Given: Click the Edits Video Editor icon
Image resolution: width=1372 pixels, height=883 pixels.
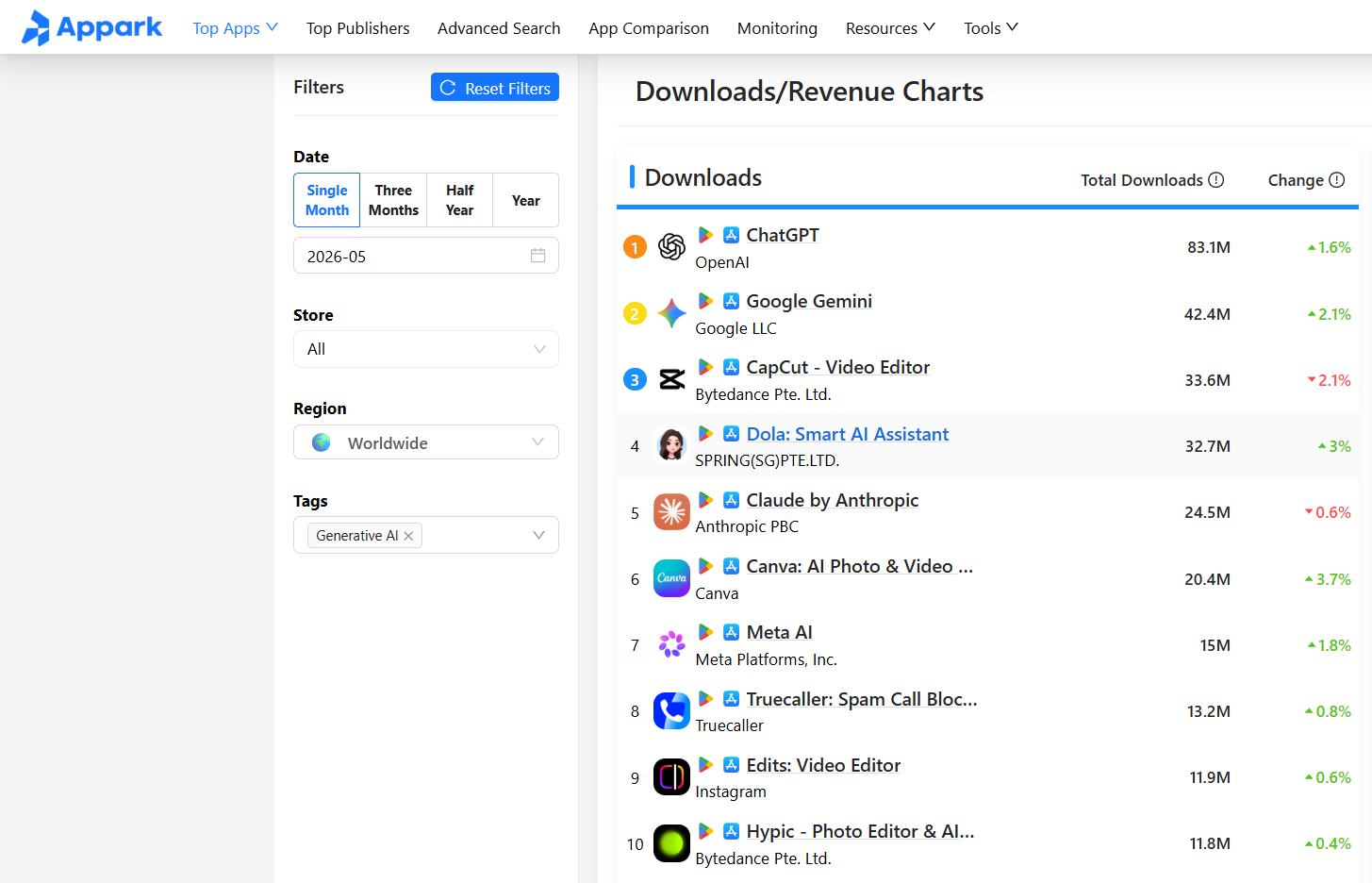Looking at the screenshot, I should point(671,776).
